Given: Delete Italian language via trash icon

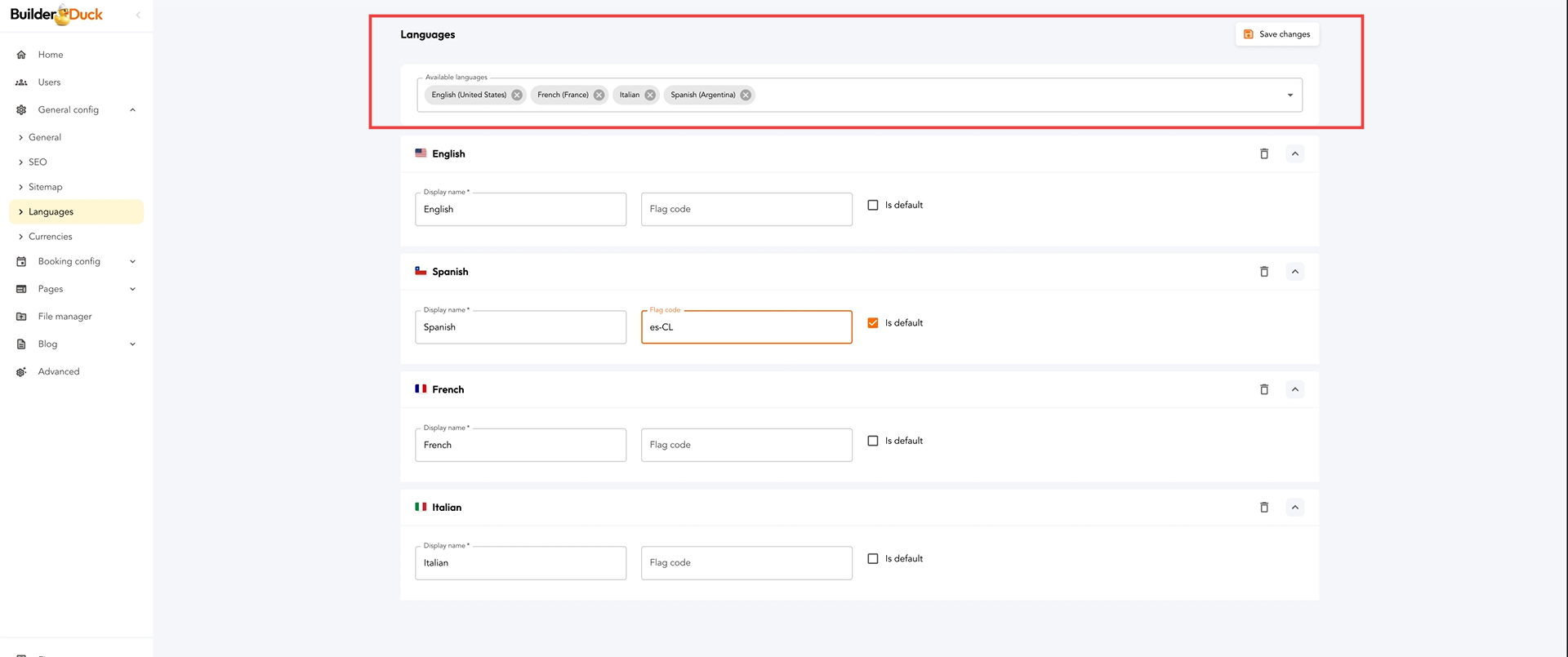Looking at the screenshot, I should 1263,508.
